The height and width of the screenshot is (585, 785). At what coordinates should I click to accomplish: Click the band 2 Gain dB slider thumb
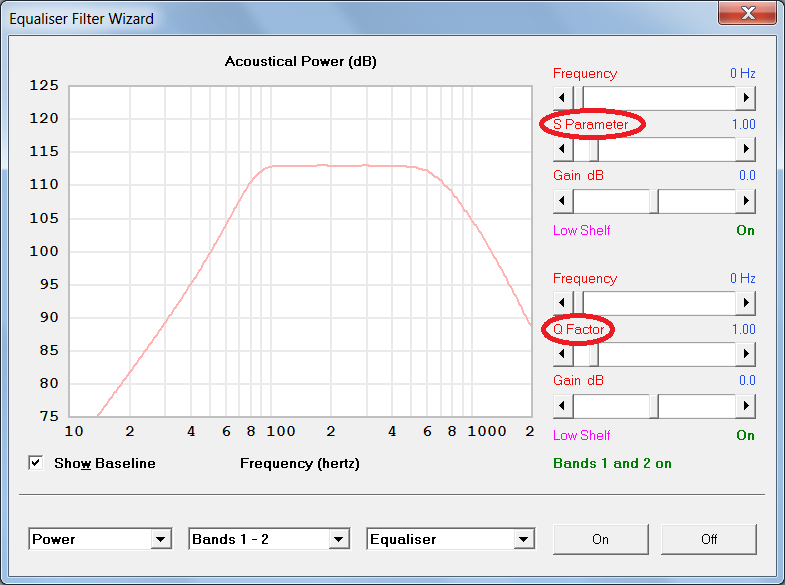click(x=654, y=405)
